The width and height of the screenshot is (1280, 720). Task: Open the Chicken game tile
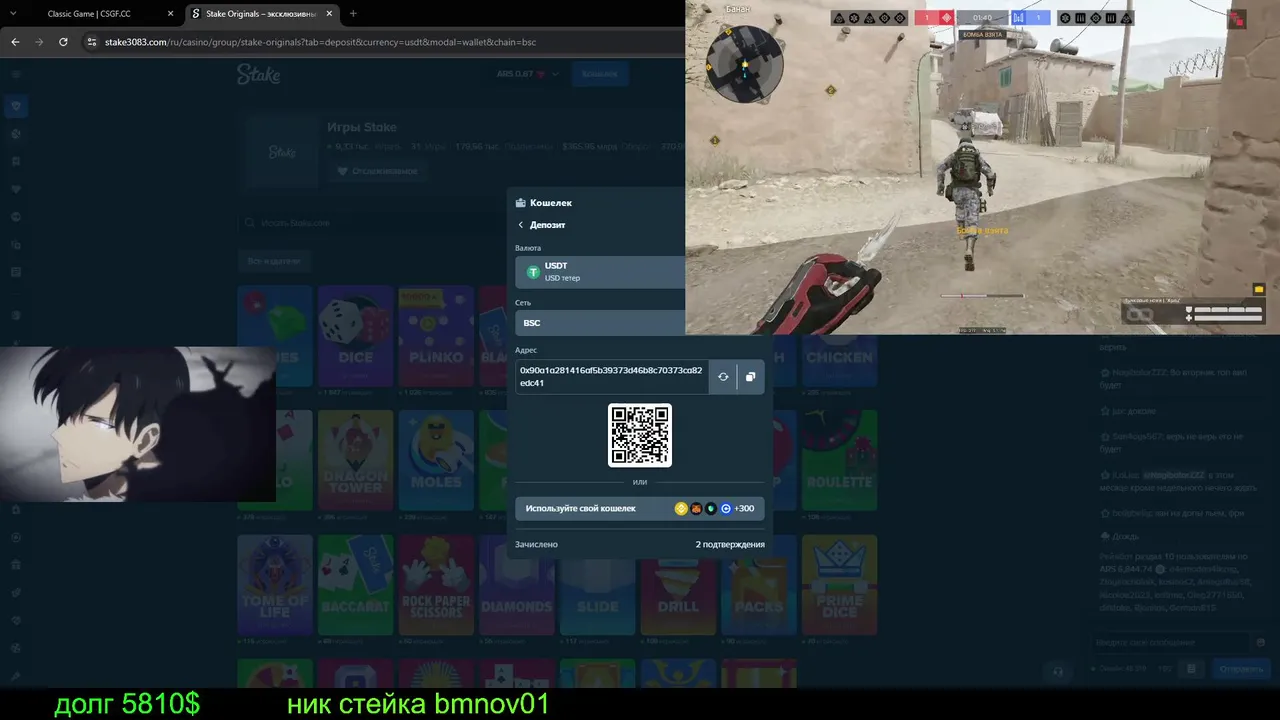click(x=839, y=360)
